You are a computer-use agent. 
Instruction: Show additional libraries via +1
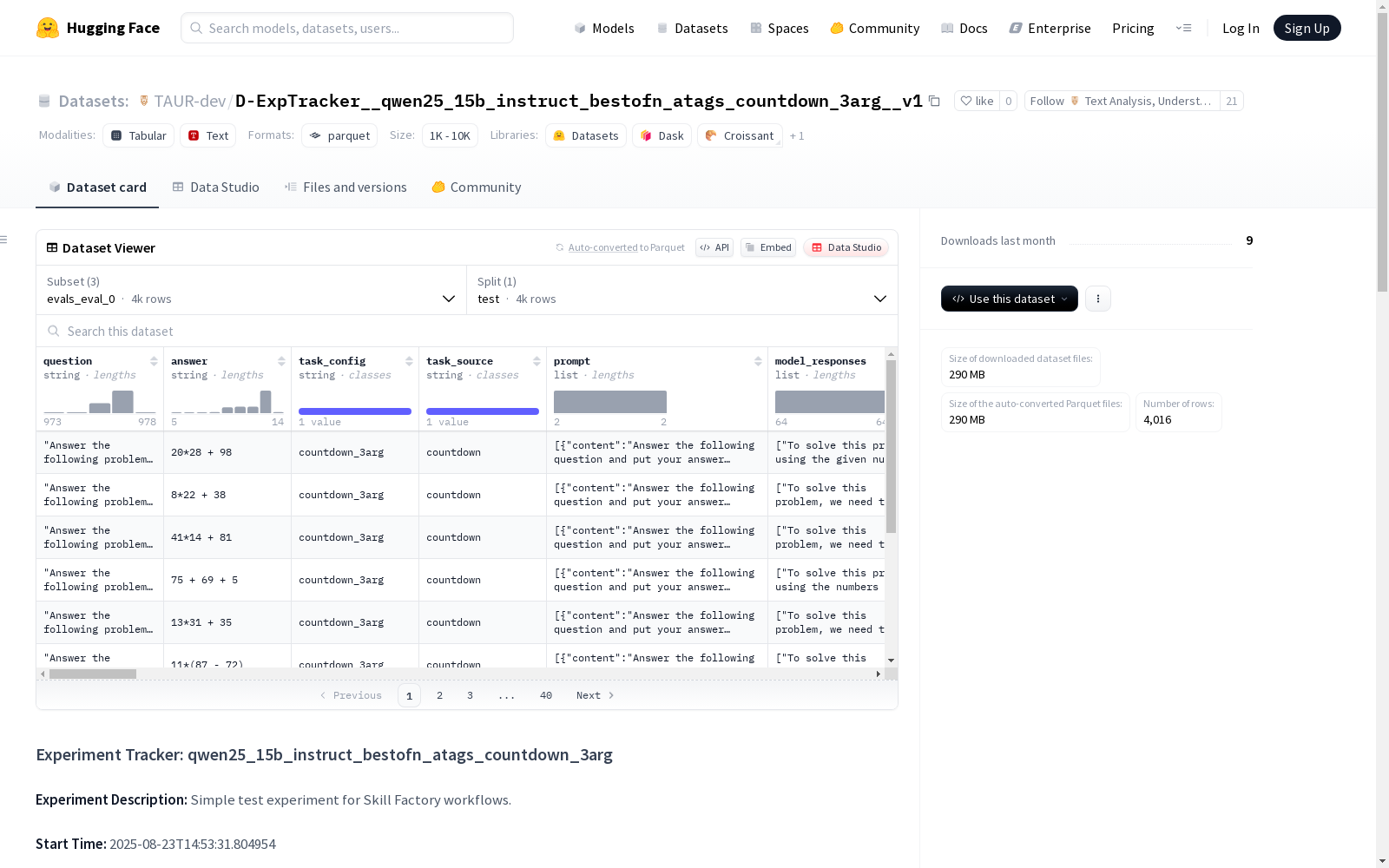tap(797, 136)
